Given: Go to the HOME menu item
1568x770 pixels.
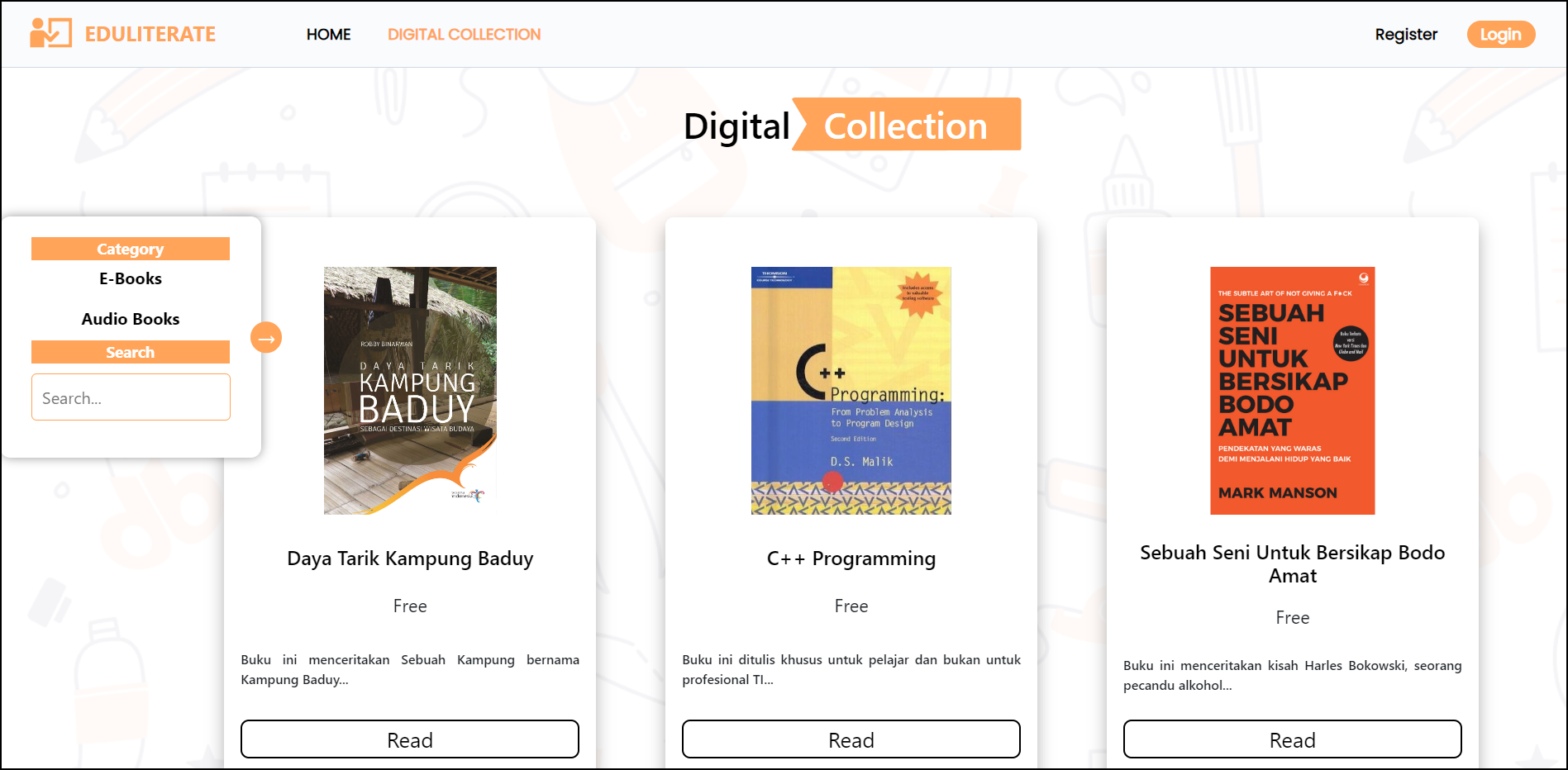Looking at the screenshot, I should (x=328, y=34).
